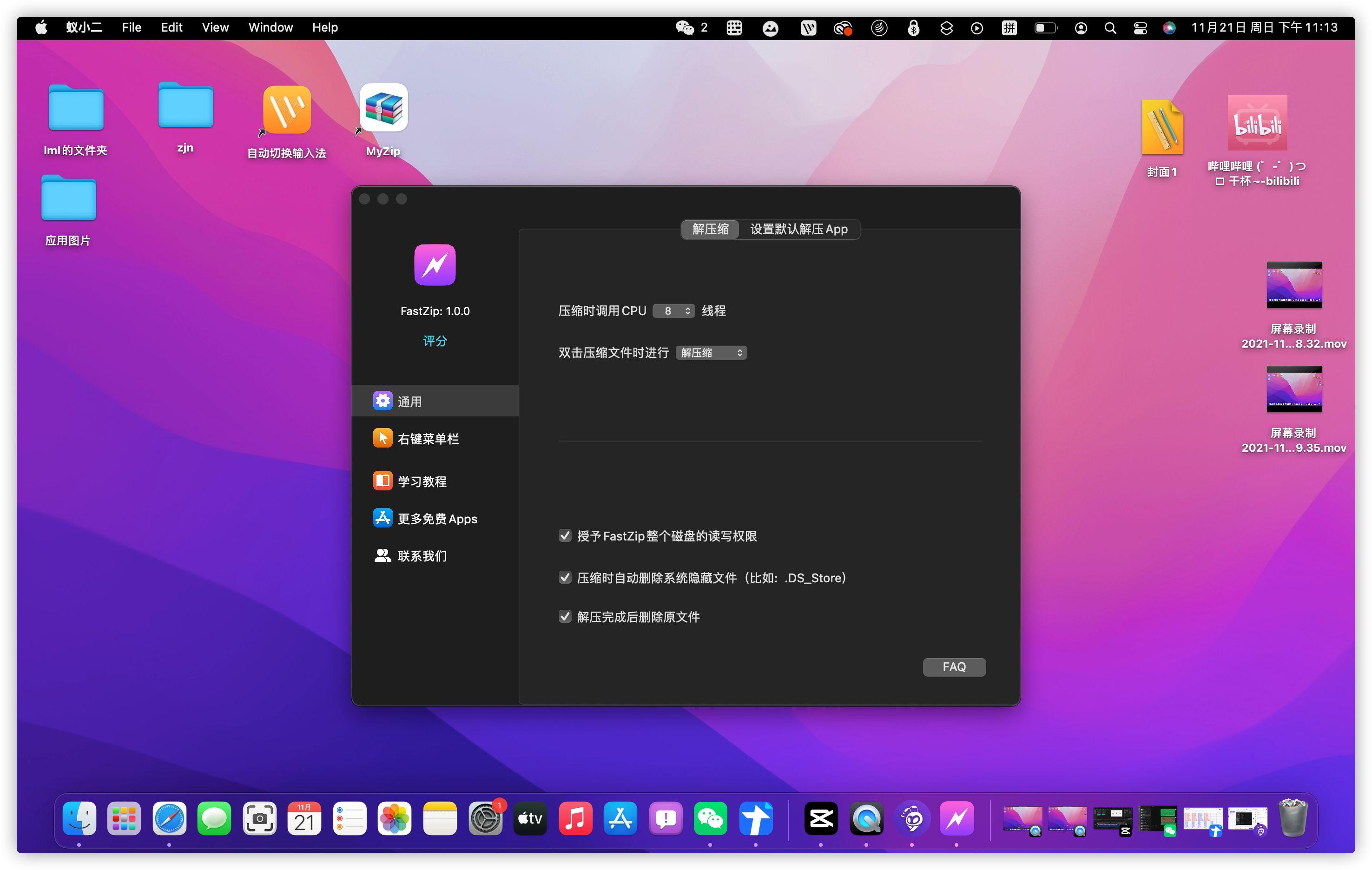Disable 解压完成后删除原文件 option

(565, 616)
